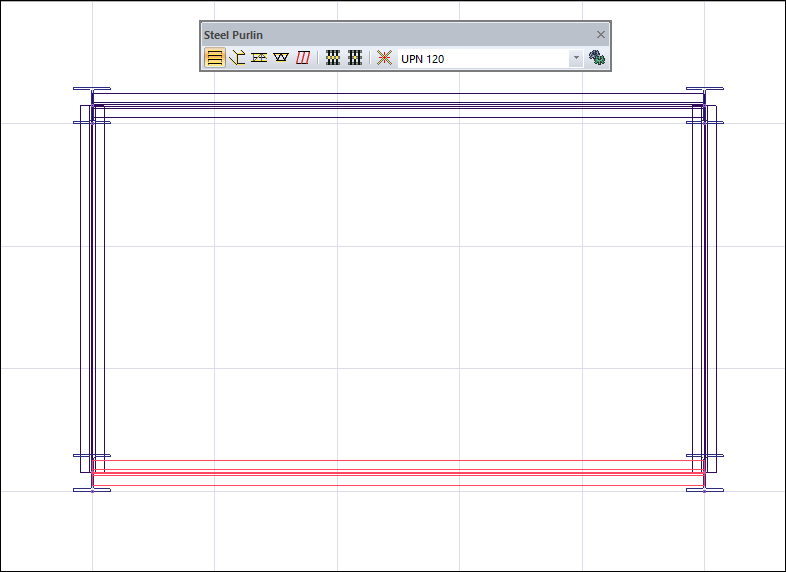The height and width of the screenshot is (572, 786).
Task: Select the left vertical steel beam
Action: tap(92, 289)
